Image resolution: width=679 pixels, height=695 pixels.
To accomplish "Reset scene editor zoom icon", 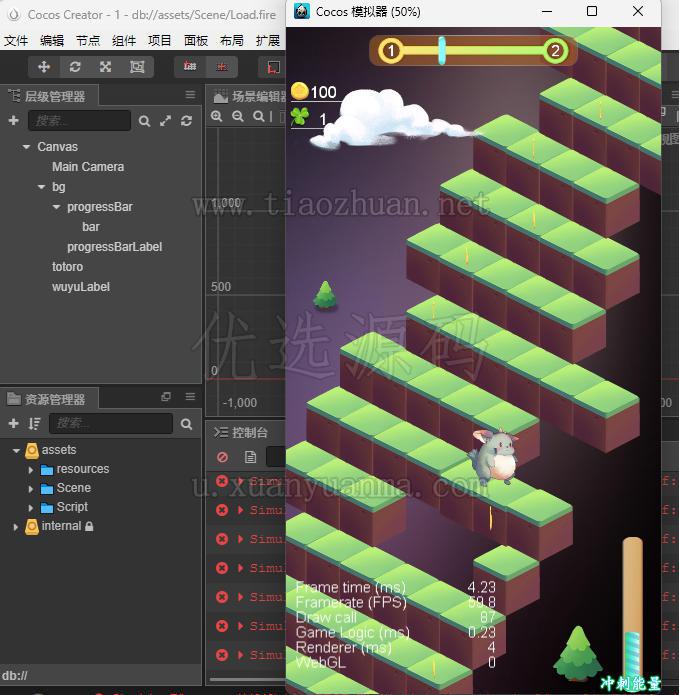I will coord(258,117).
